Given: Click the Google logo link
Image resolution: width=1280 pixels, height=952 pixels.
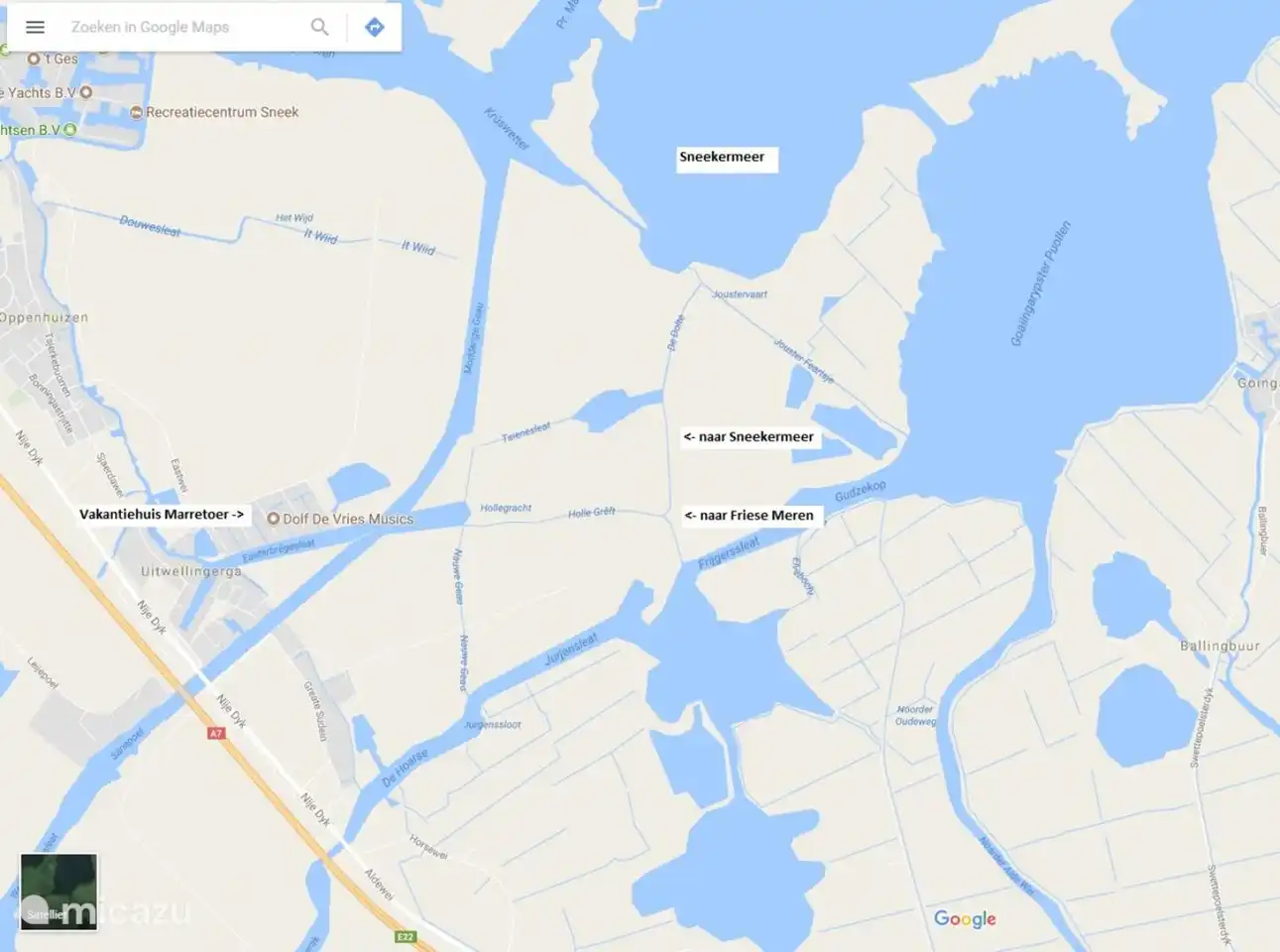Looking at the screenshot, I should pos(965,919).
